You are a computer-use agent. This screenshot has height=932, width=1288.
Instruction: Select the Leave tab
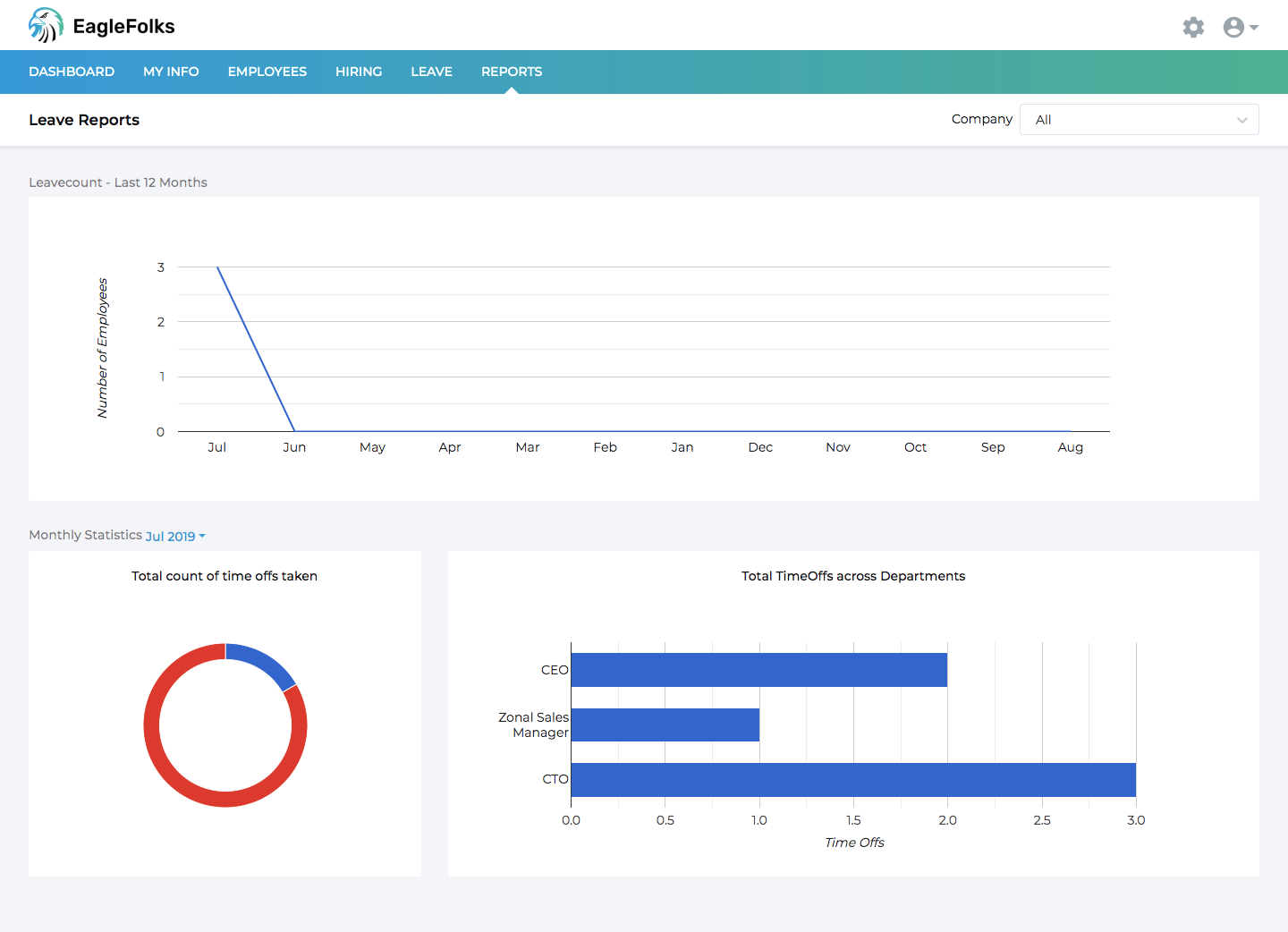click(432, 72)
